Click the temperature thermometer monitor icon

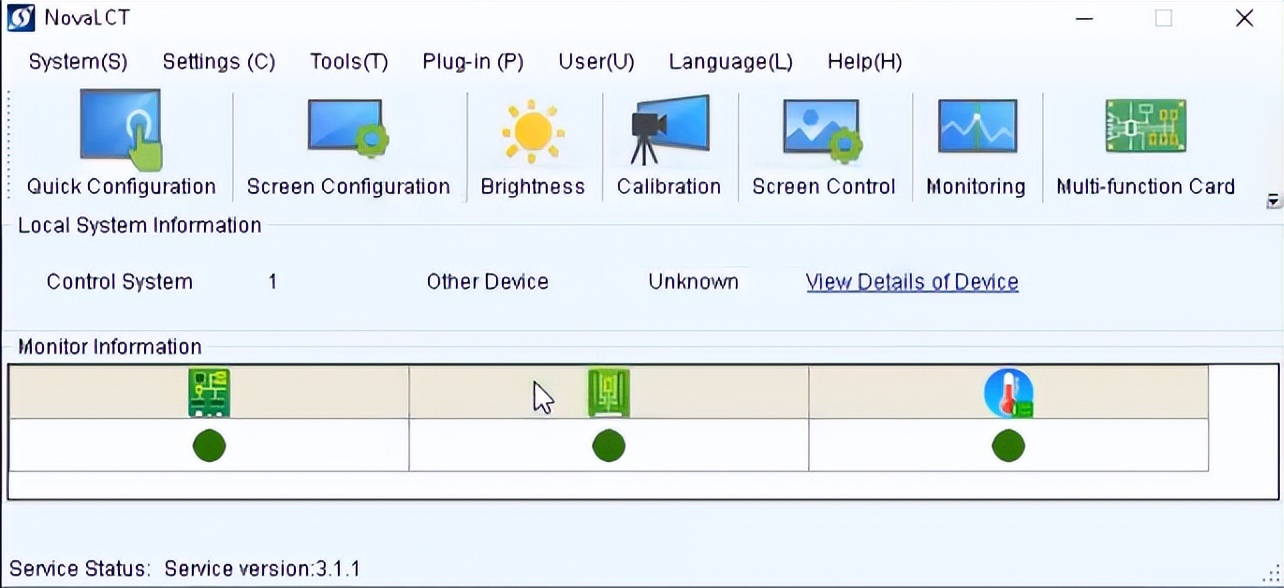(x=1008, y=392)
